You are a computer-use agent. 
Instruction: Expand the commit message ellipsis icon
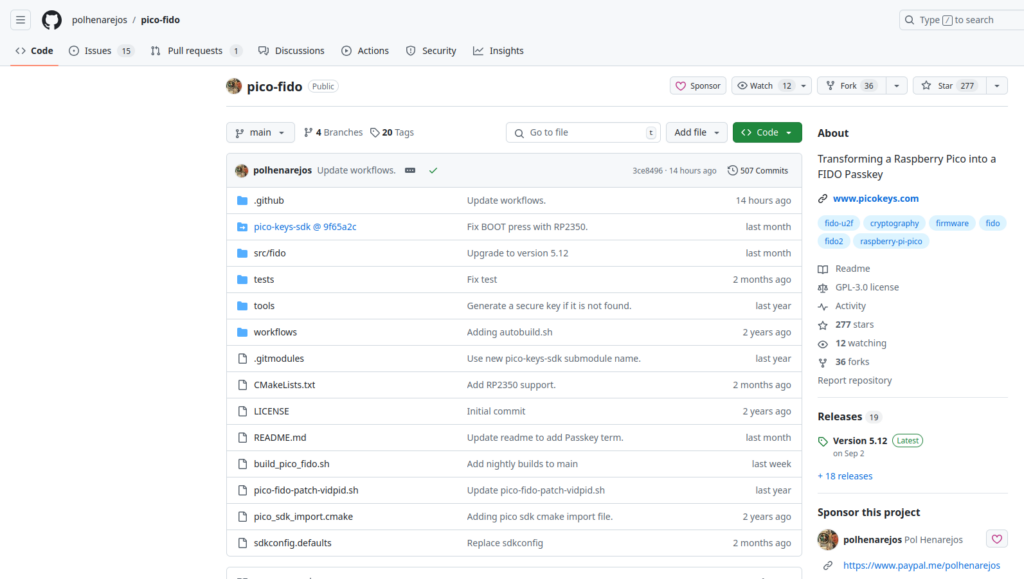(410, 170)
